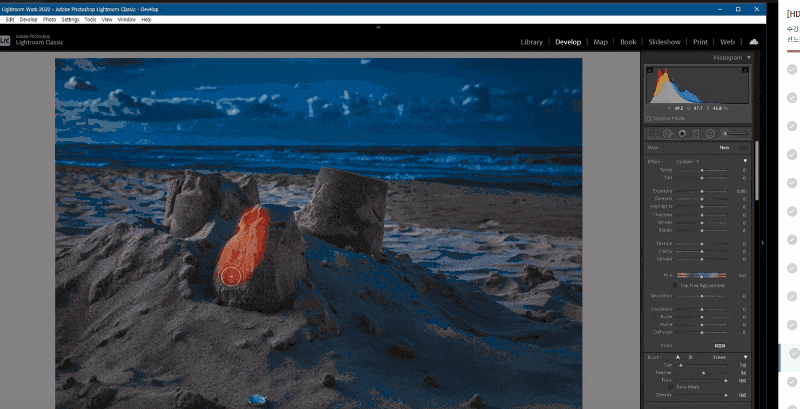Viewport: 800px width, 409px height.
Task: Open the Effect Custom preset dropdown
Action: click(x=688, y=162)
